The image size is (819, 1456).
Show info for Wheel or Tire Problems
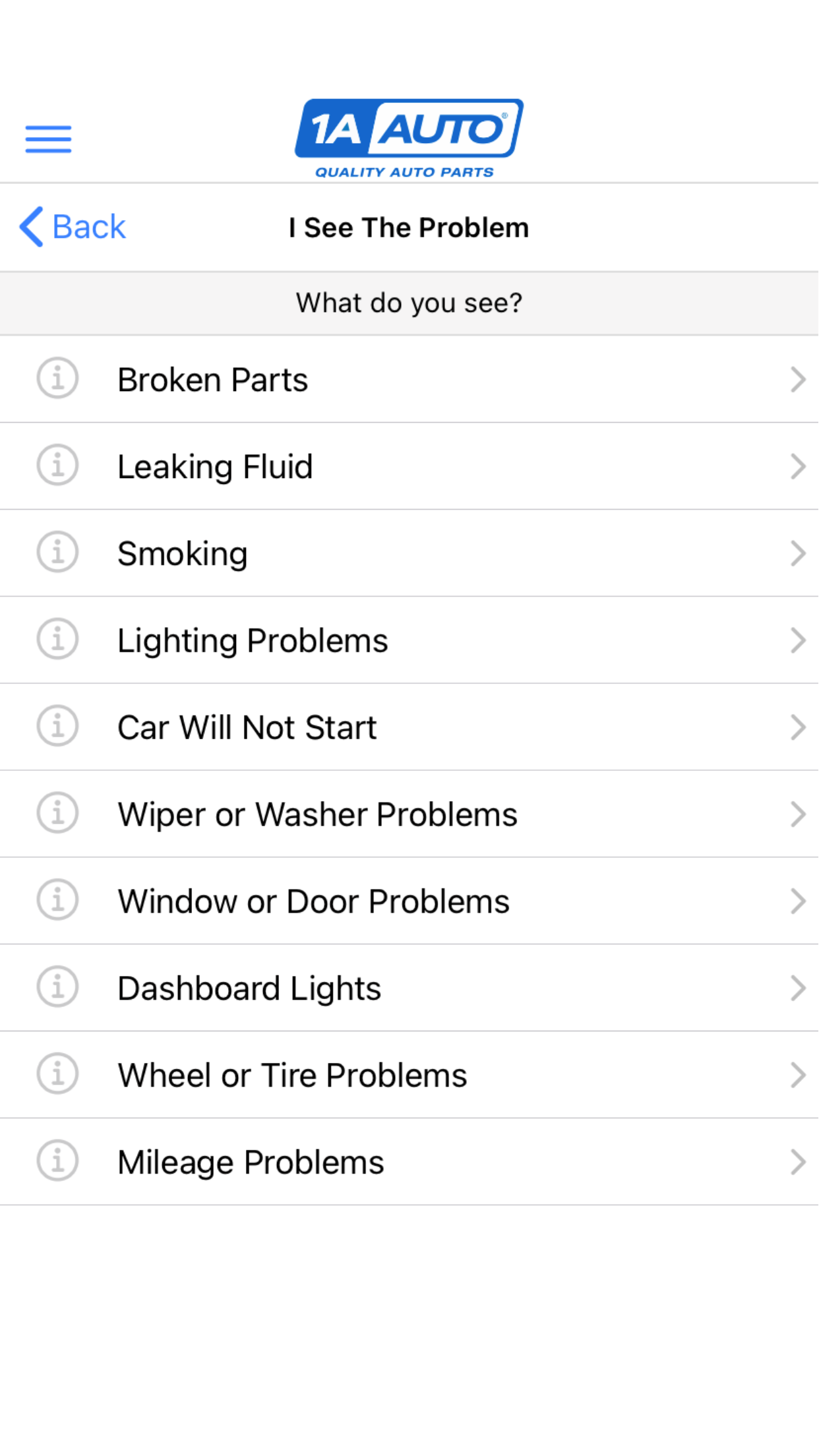click(57, 1074)
